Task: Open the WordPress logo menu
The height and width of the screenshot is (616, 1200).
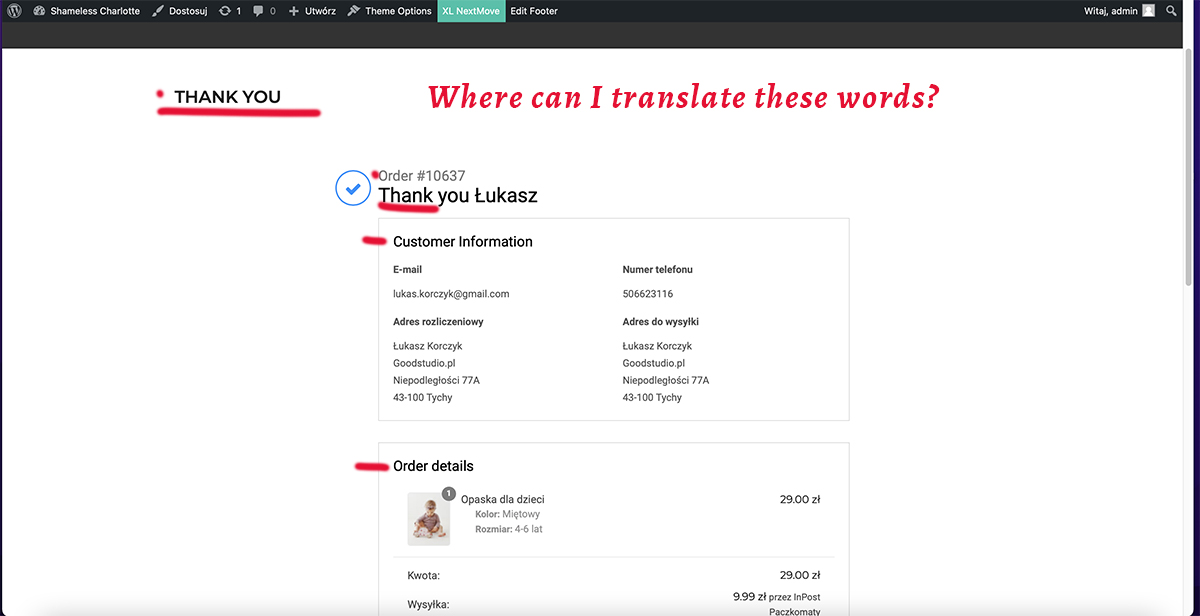Action: (x=14, y=11)
